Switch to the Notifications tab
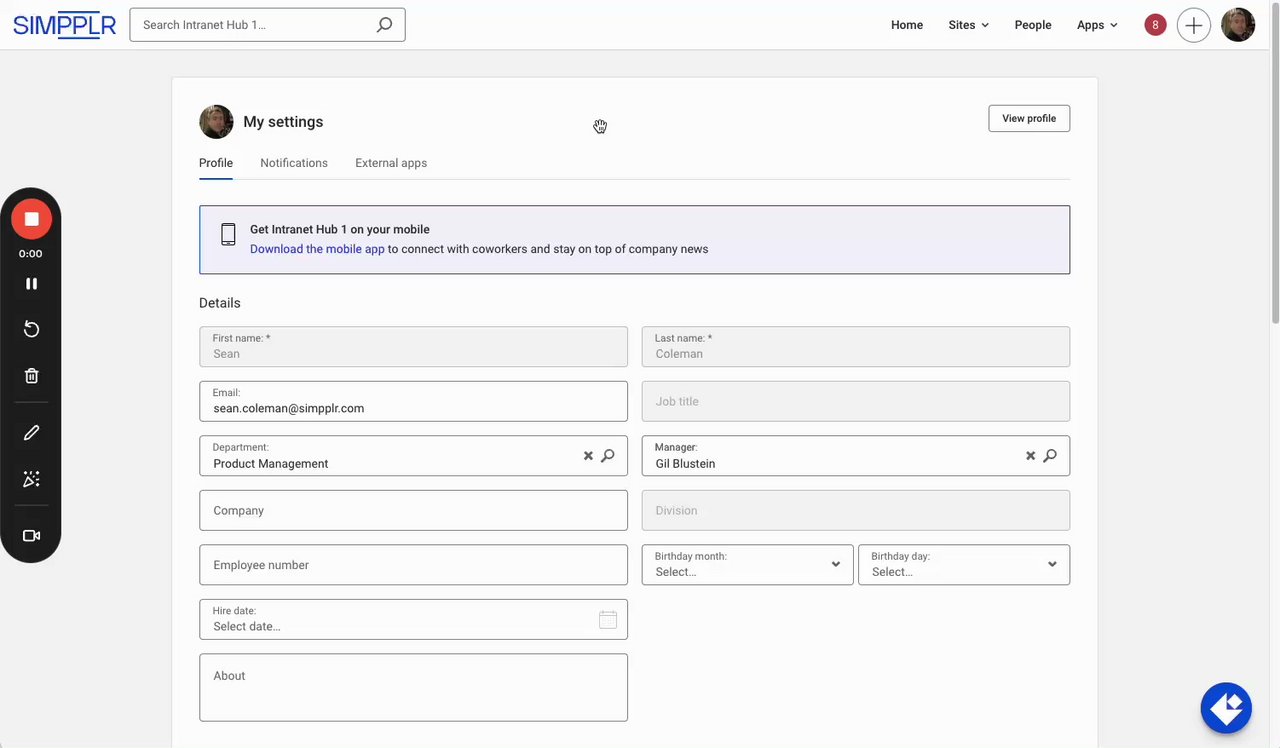Viewport: 1280px width, 748px height. (293, 163)
